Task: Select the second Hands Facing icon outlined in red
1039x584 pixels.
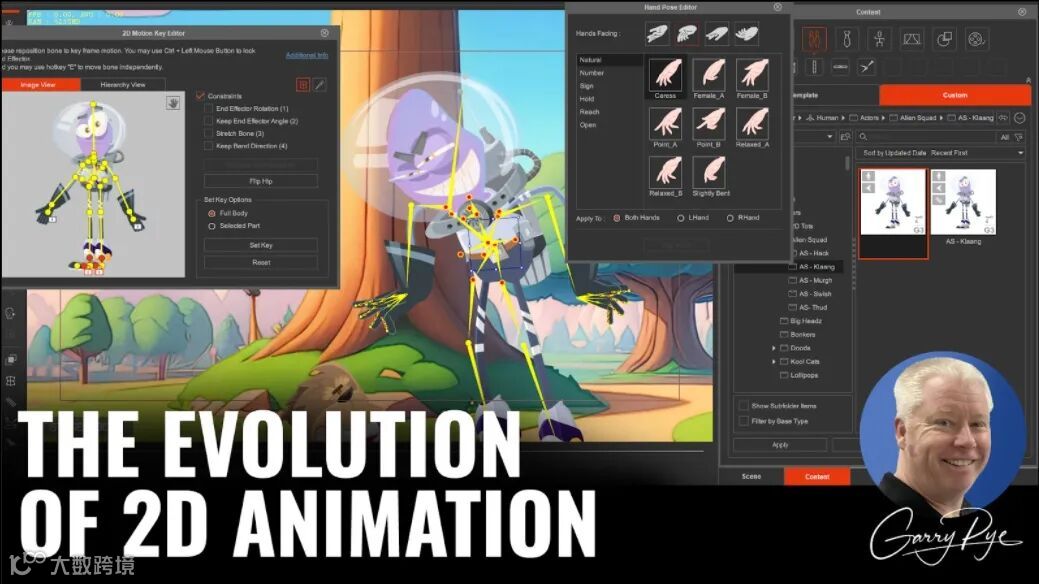Action: [x=687, y=34]
